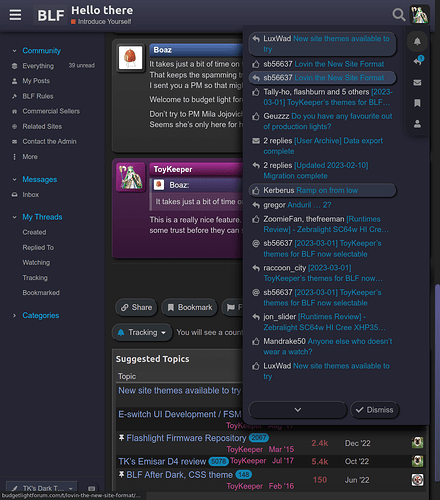Click the Dismiss notifications button

tap(375, 410)
